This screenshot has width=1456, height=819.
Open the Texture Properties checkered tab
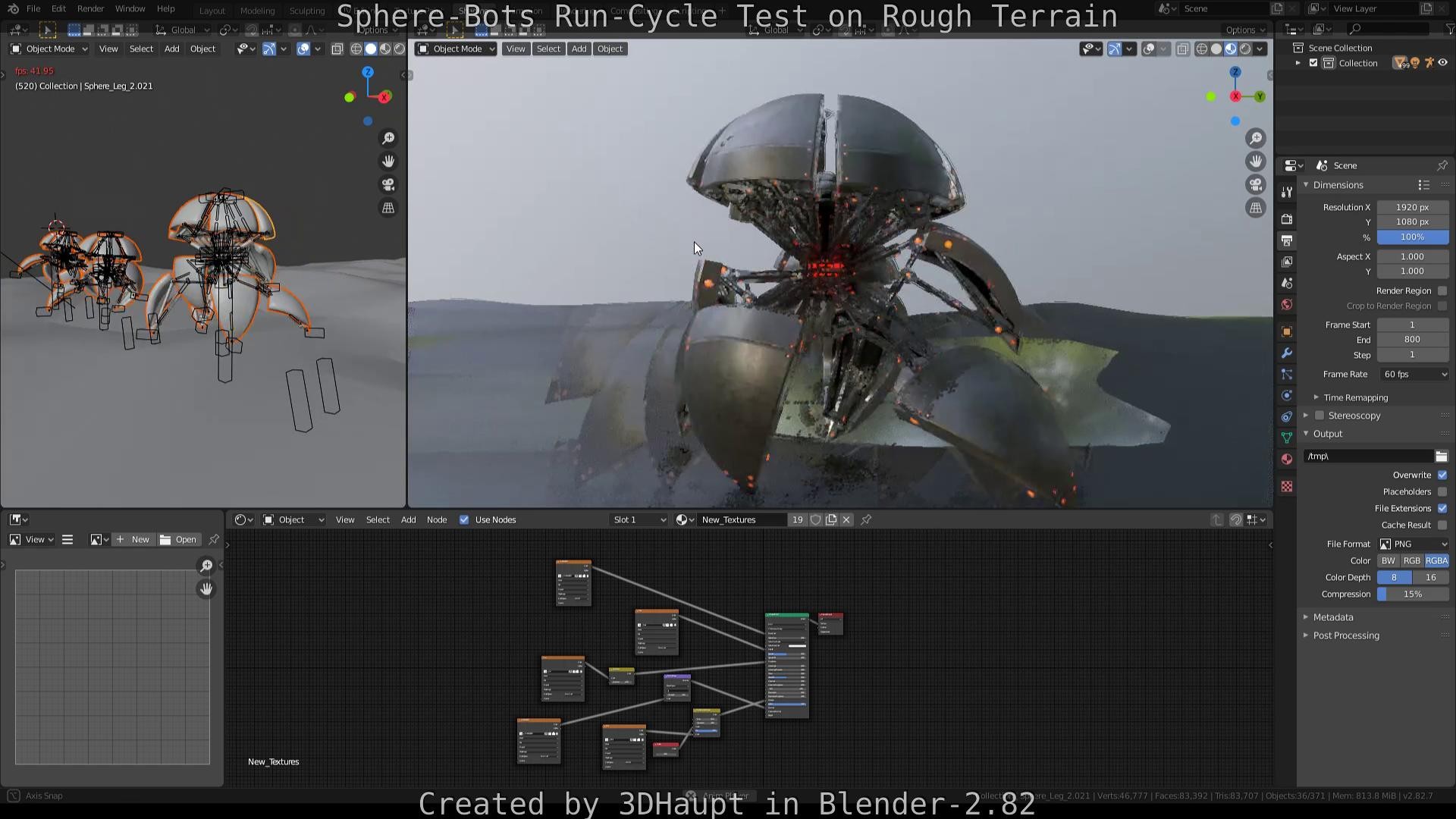(x=1286, y=486)
